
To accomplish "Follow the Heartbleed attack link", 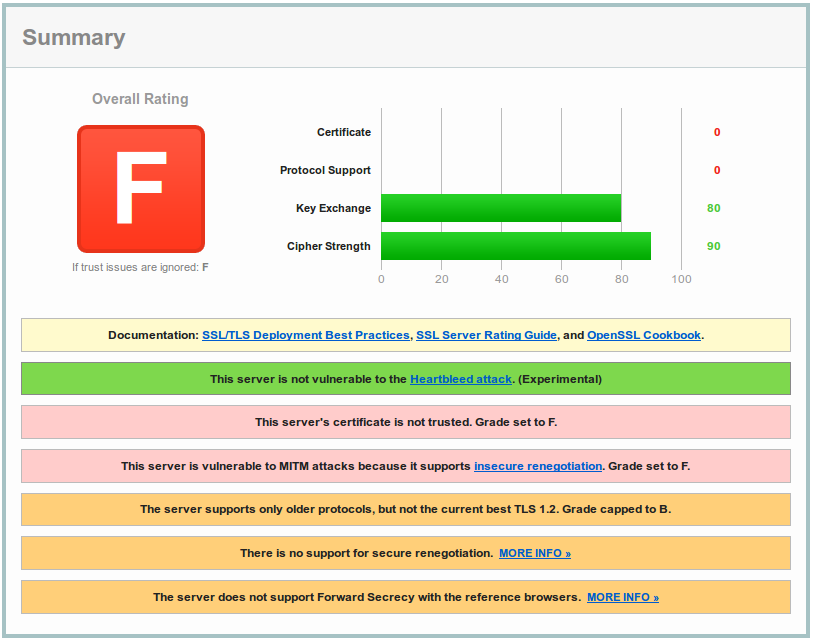I will (x=461, y=379).
